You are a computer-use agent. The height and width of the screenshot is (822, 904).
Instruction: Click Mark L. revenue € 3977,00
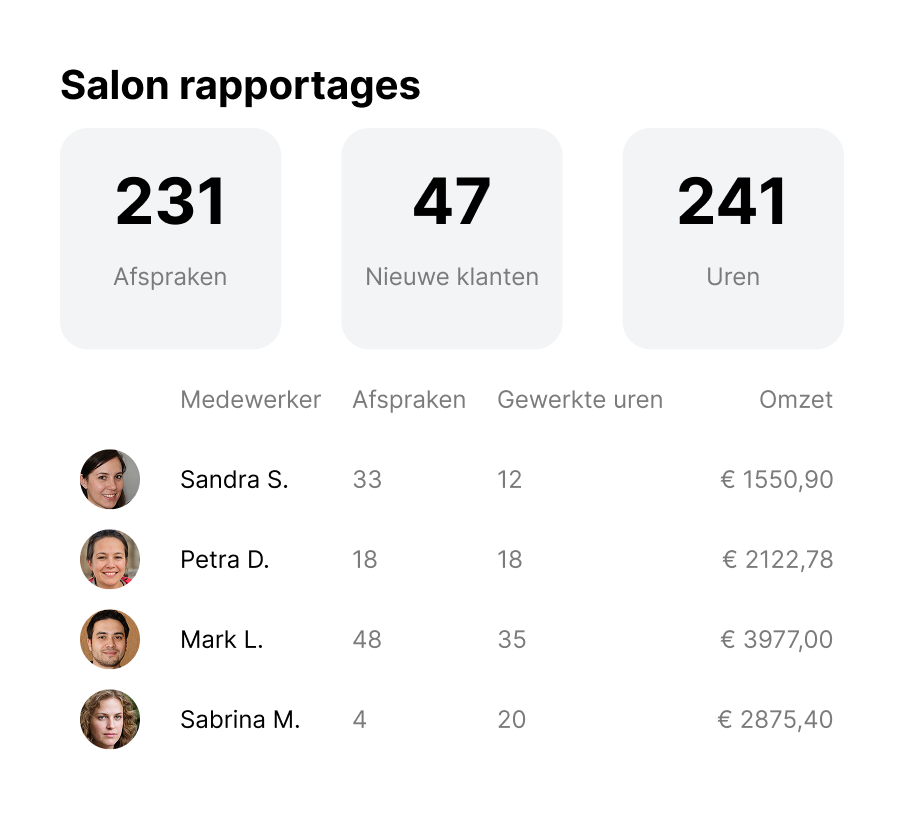[777, 640]
